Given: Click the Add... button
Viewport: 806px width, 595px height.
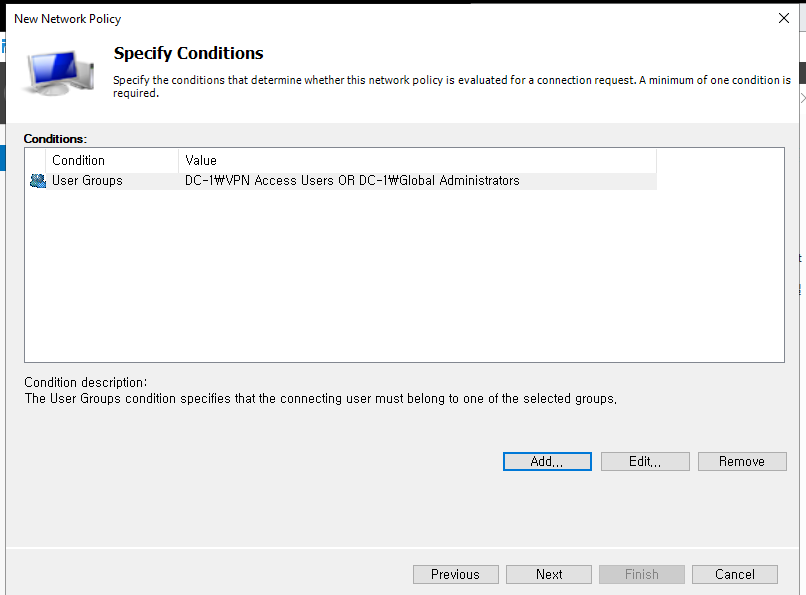Looking at the screenshot, I should (x=547, y=461).
